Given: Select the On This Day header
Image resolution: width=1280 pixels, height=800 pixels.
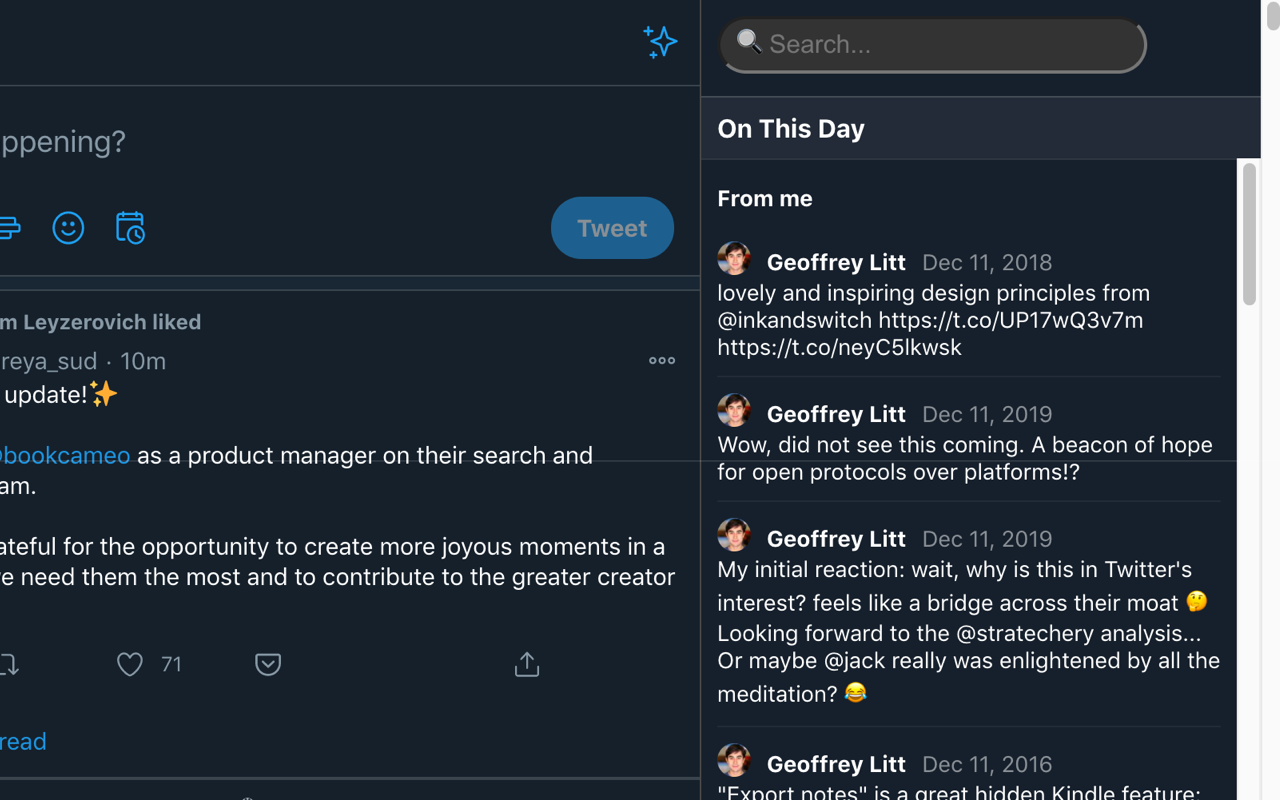Looking at the screenshot, I should 791,129.
